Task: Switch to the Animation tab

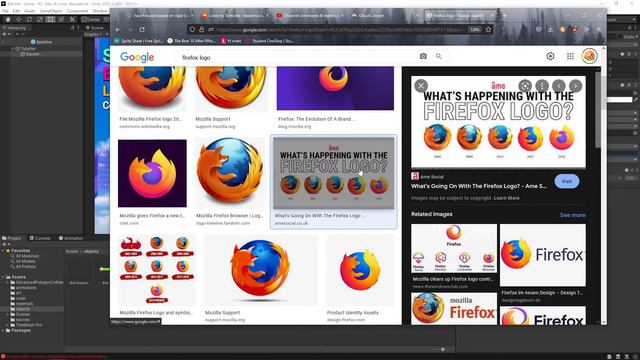Action: [x=71, y=238]
